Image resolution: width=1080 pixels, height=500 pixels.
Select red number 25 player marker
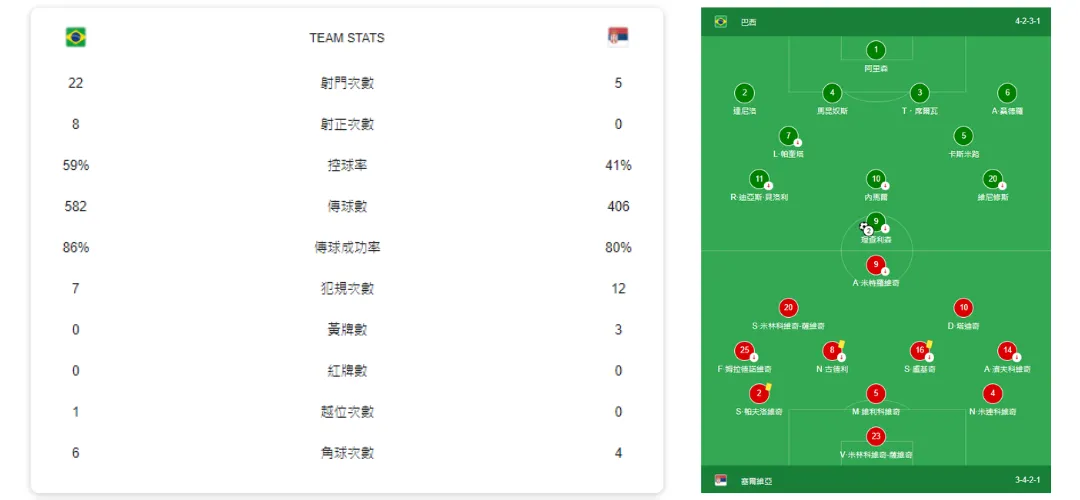(744, 350)
